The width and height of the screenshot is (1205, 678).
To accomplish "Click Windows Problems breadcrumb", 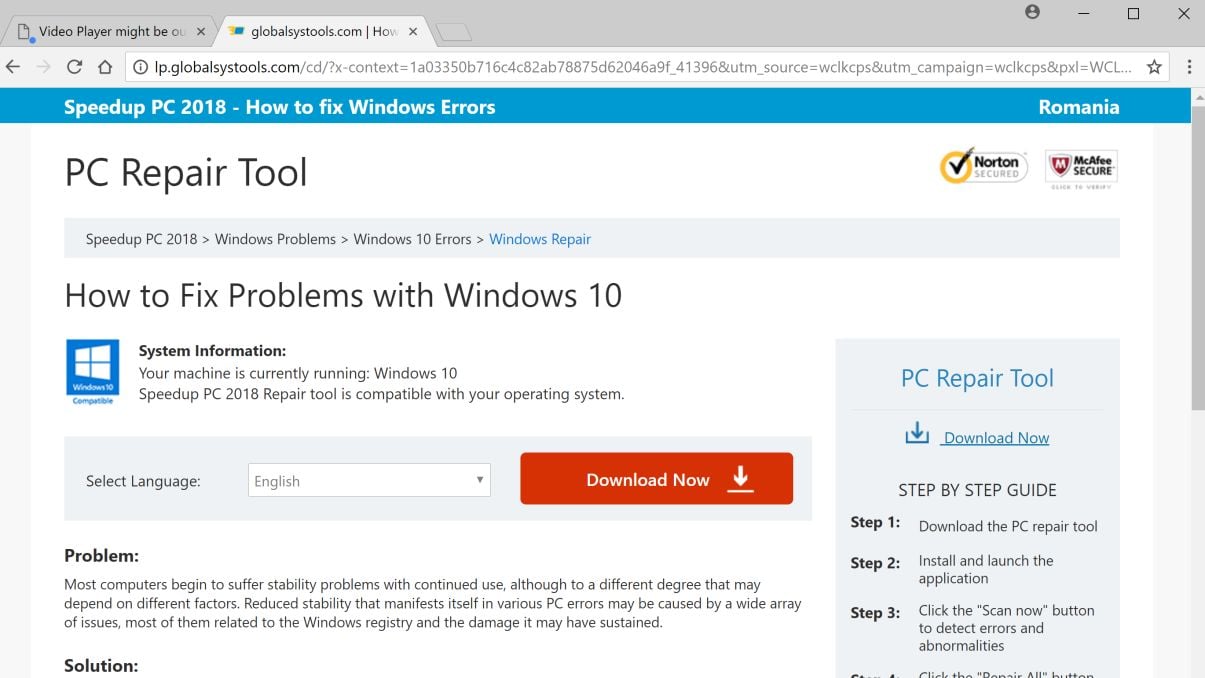I will pos(275,239).
